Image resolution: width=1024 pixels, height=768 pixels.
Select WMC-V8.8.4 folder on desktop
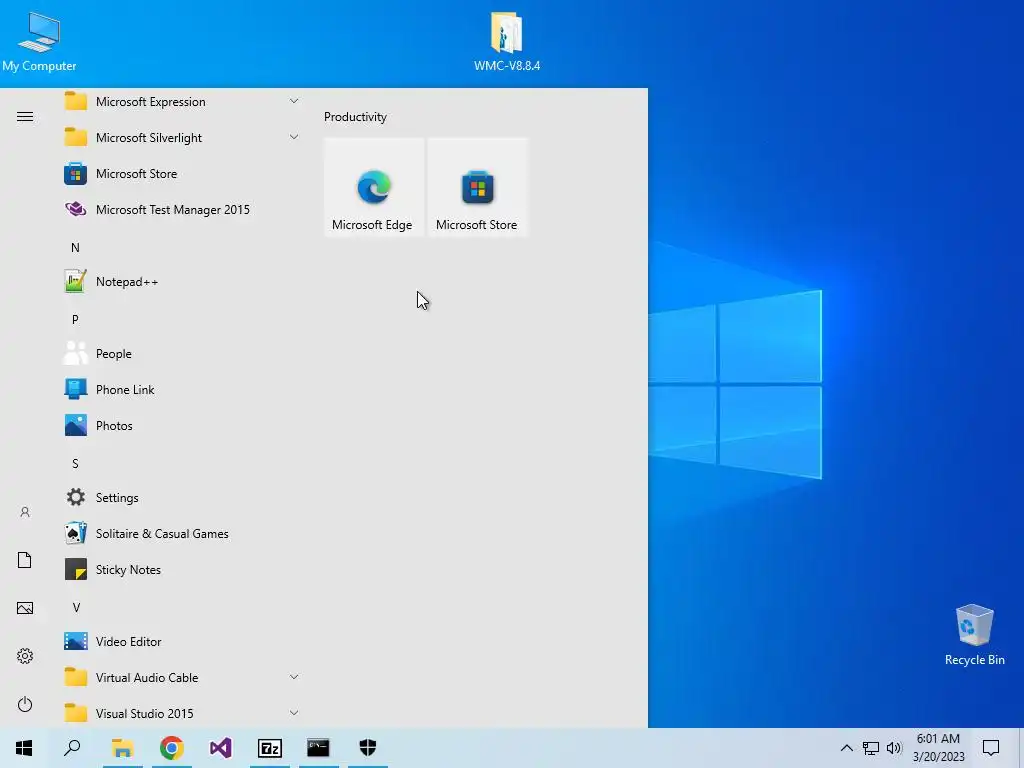(507, 41)
